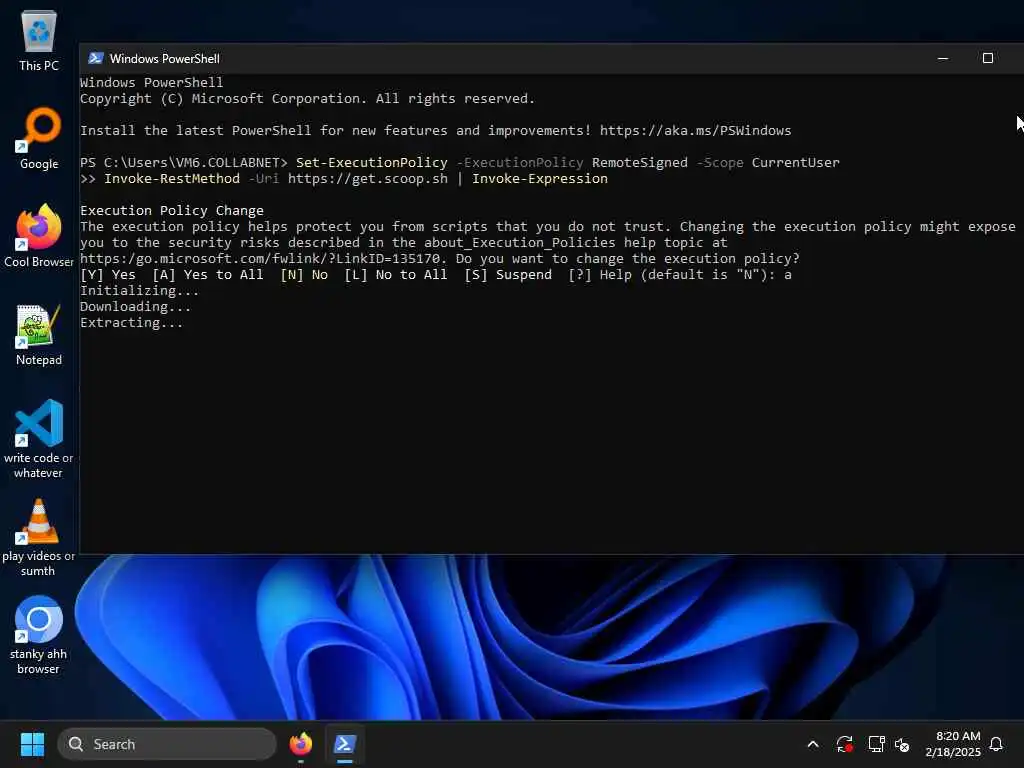Click the 'CurrentUser' scope value

pyautogui.click(x=795, y=163)
